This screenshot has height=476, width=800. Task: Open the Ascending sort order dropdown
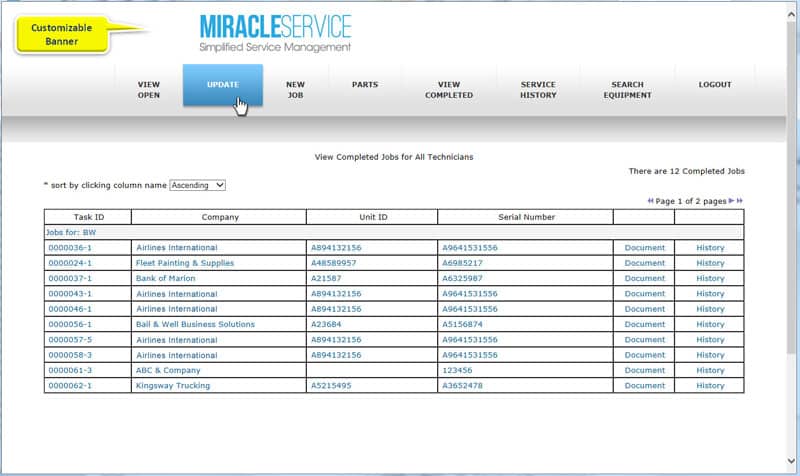(x=197, y=185)
